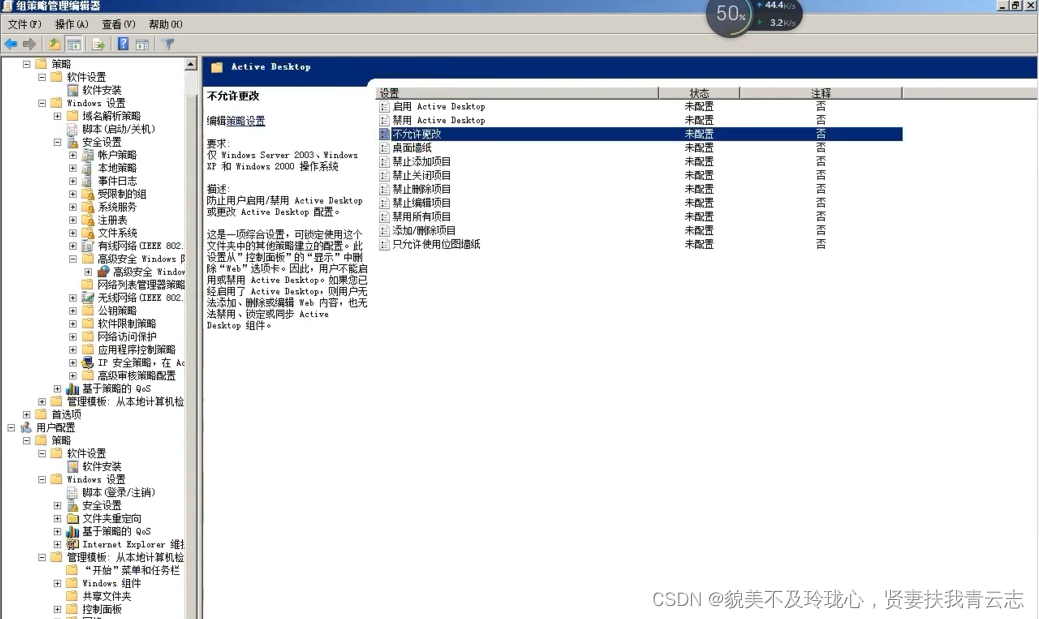
Task: Collapse the 用户配置 tree node
Action: coord(11,428)
